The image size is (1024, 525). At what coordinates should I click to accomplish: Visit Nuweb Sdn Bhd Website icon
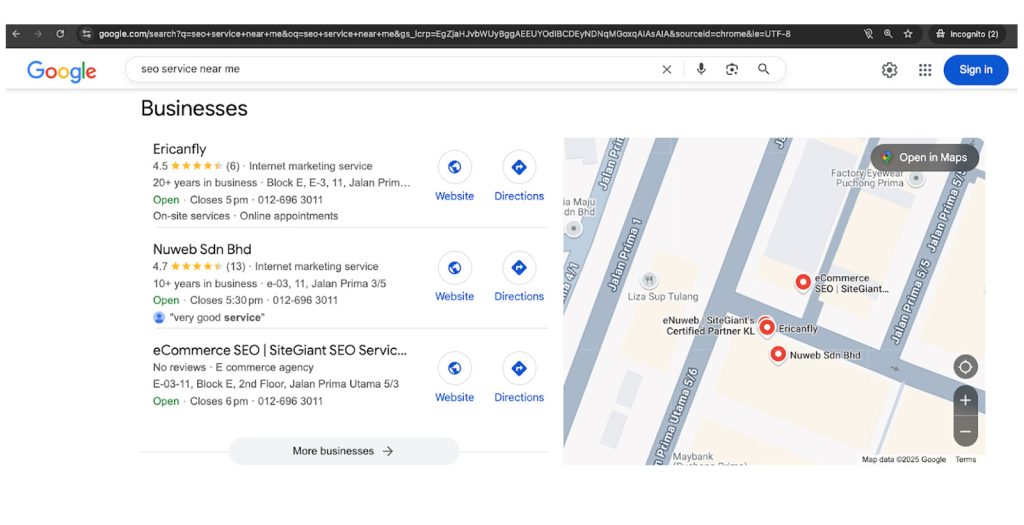click(x=455, y=268)
